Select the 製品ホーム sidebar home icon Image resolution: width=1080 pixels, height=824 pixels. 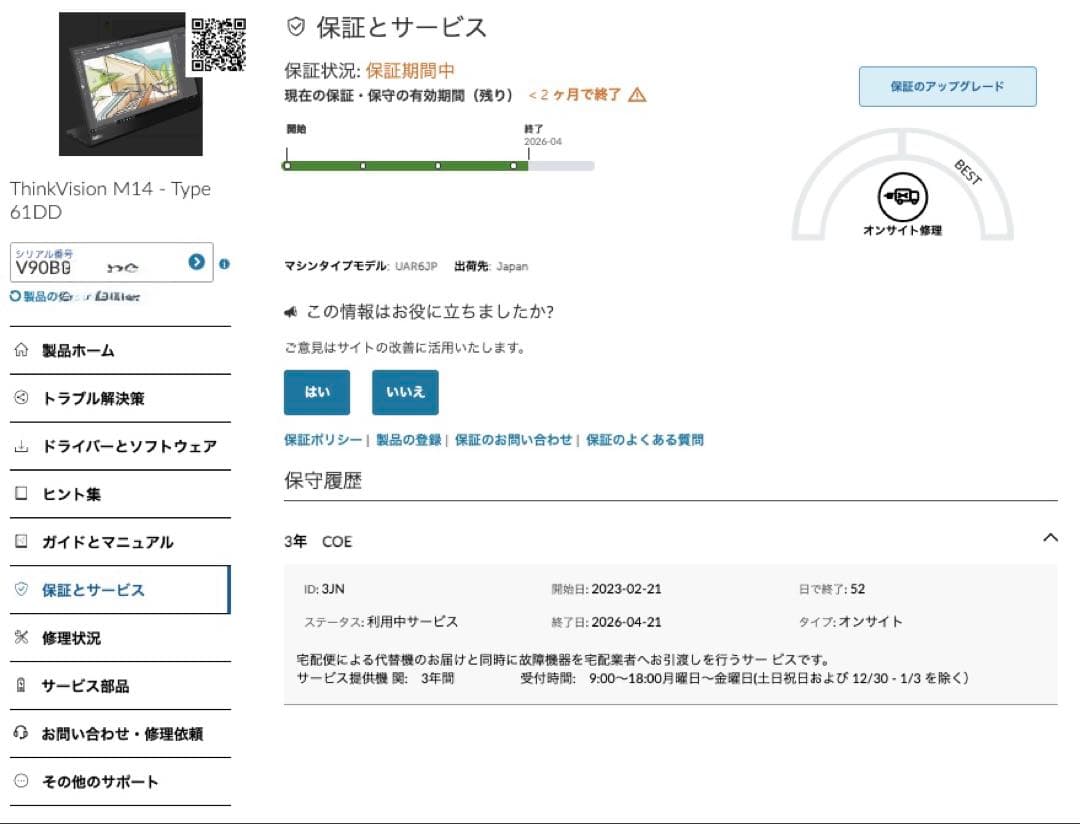pos(20,350)
